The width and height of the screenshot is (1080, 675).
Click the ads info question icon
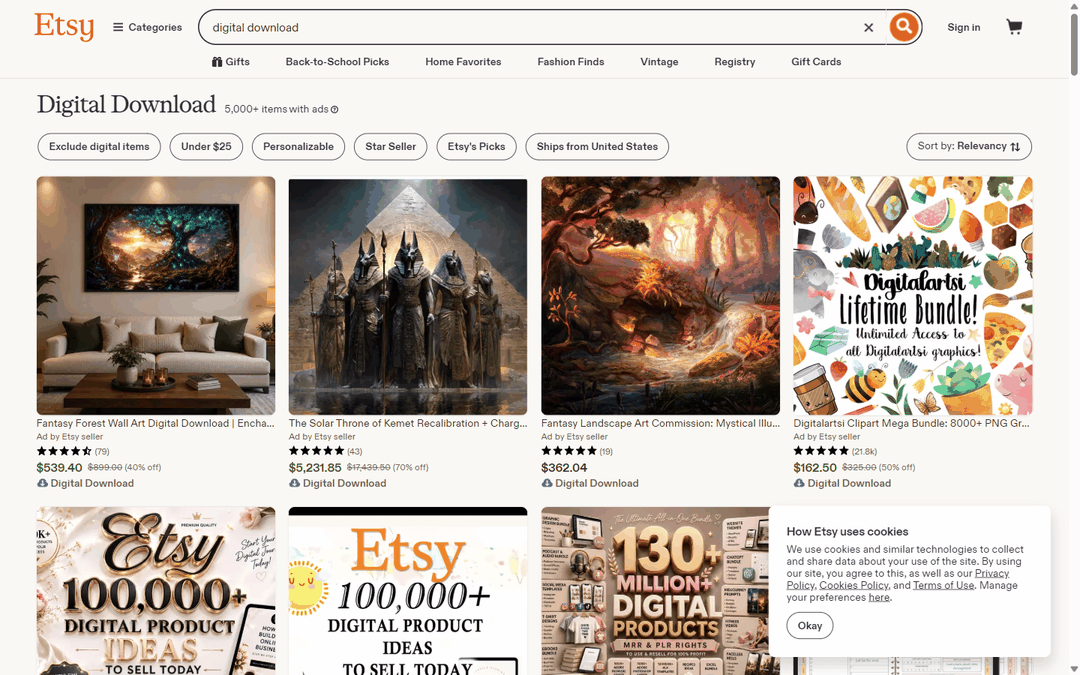(x=335, y=110)
